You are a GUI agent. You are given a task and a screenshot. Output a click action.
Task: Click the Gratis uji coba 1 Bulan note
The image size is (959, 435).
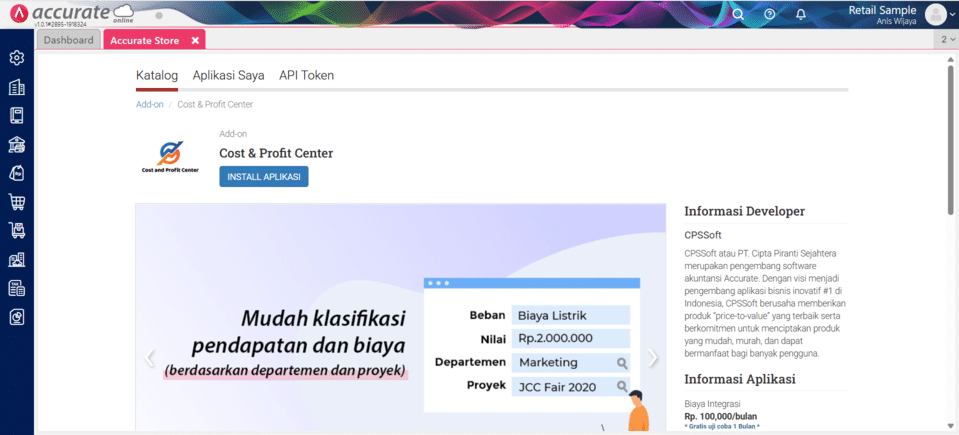click(x=722, y=426)
